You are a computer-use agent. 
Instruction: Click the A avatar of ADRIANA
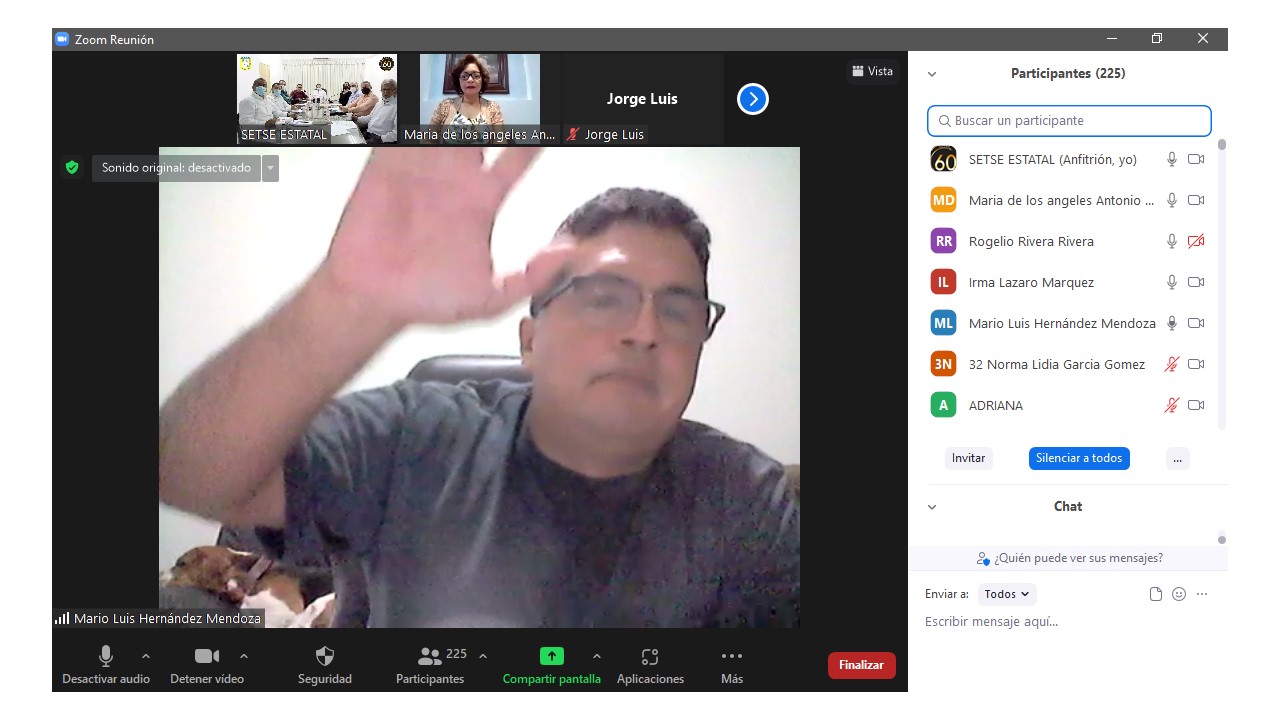coord(943,405)
